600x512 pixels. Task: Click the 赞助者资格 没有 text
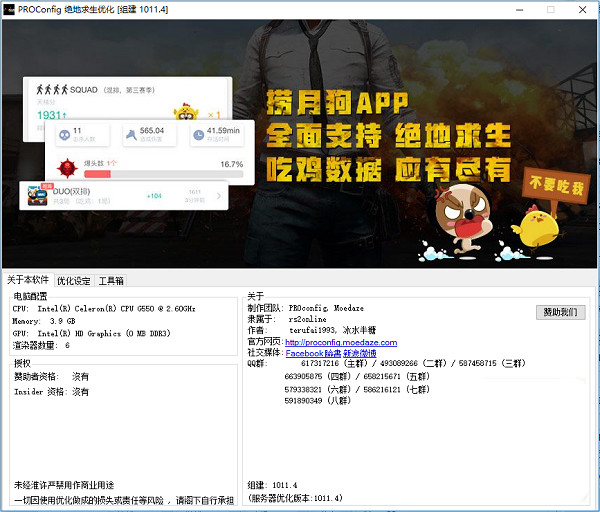pyautogui.click(x=51, y=377)
